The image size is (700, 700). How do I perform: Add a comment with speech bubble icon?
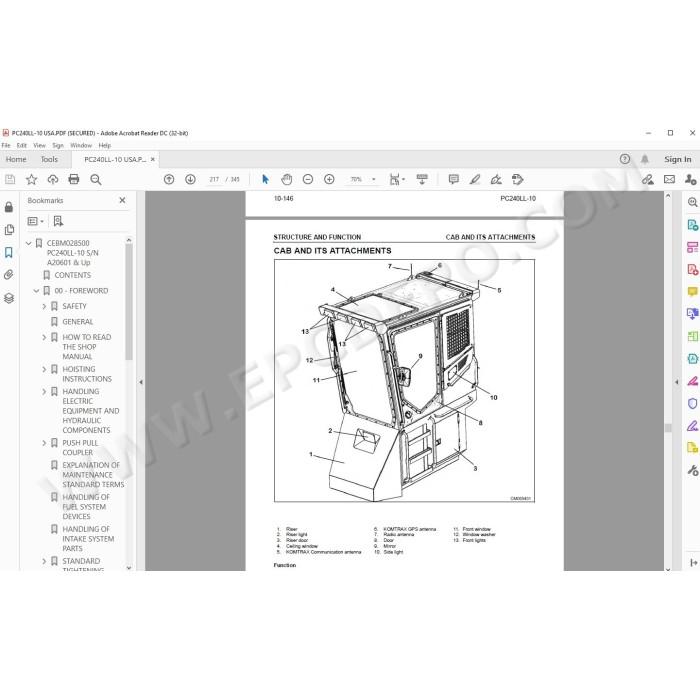click(x=454, y=179)
